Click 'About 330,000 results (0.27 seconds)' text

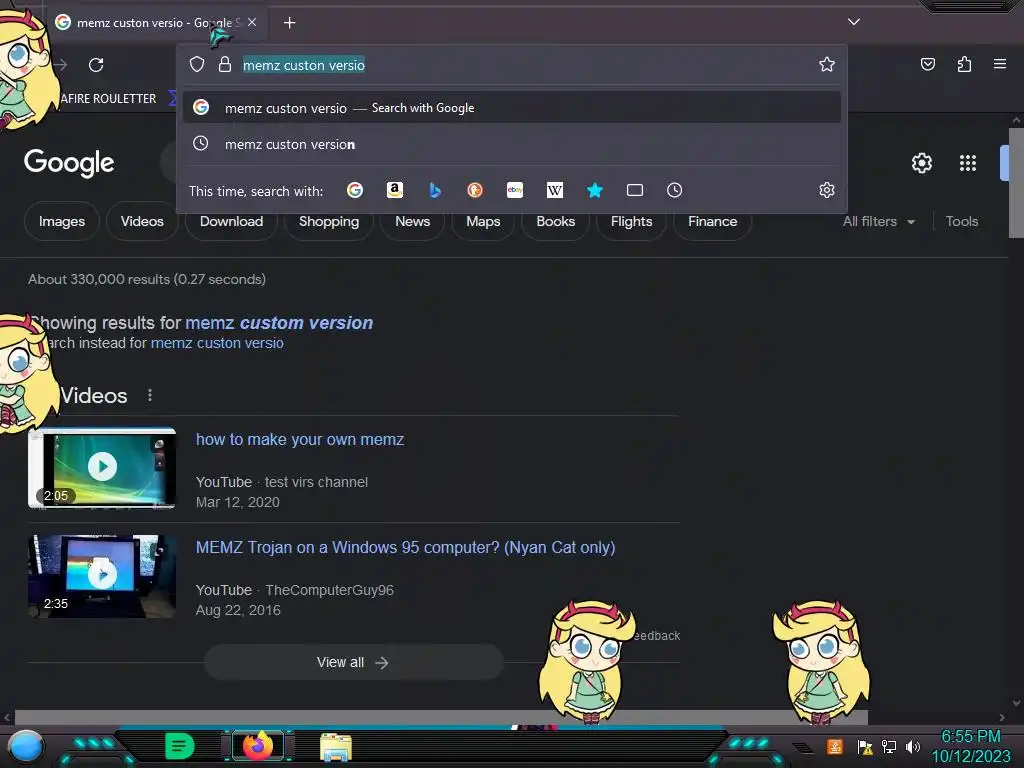coord(147,280)
